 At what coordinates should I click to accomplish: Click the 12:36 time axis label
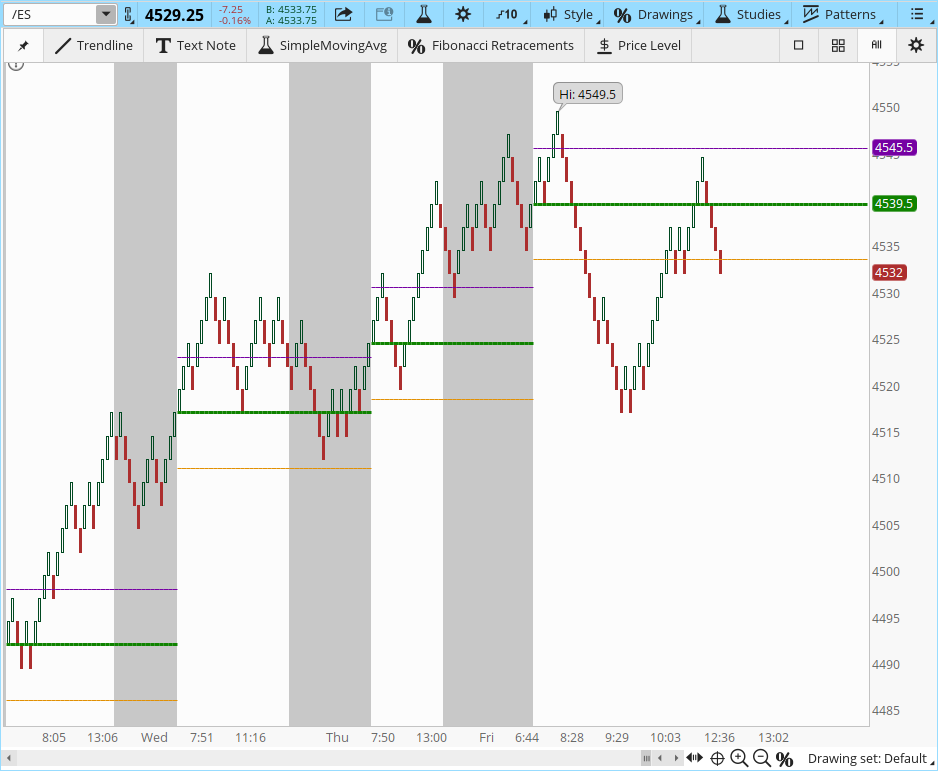click(719, 737)
